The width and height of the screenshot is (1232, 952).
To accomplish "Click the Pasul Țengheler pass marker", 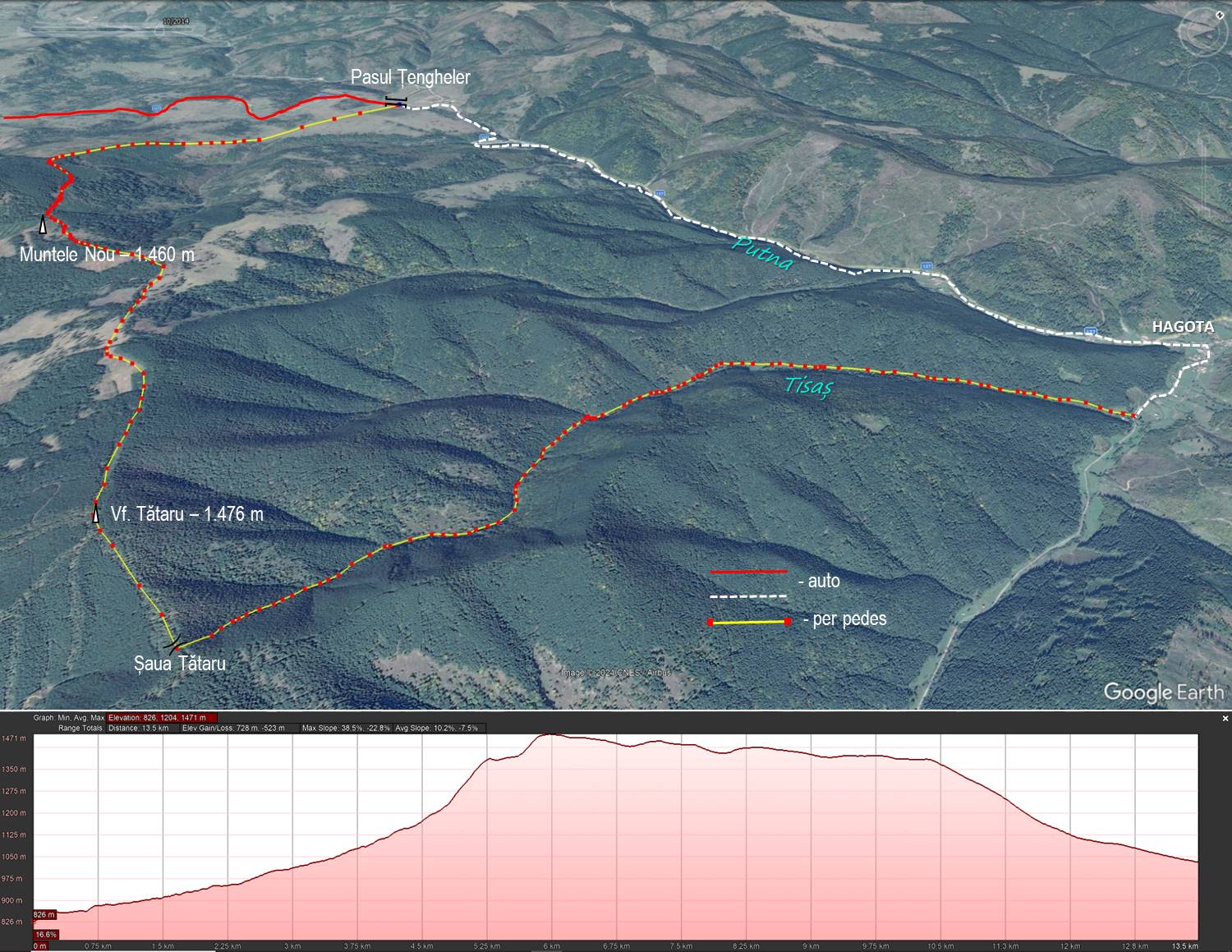I will [x=396, y=102].
